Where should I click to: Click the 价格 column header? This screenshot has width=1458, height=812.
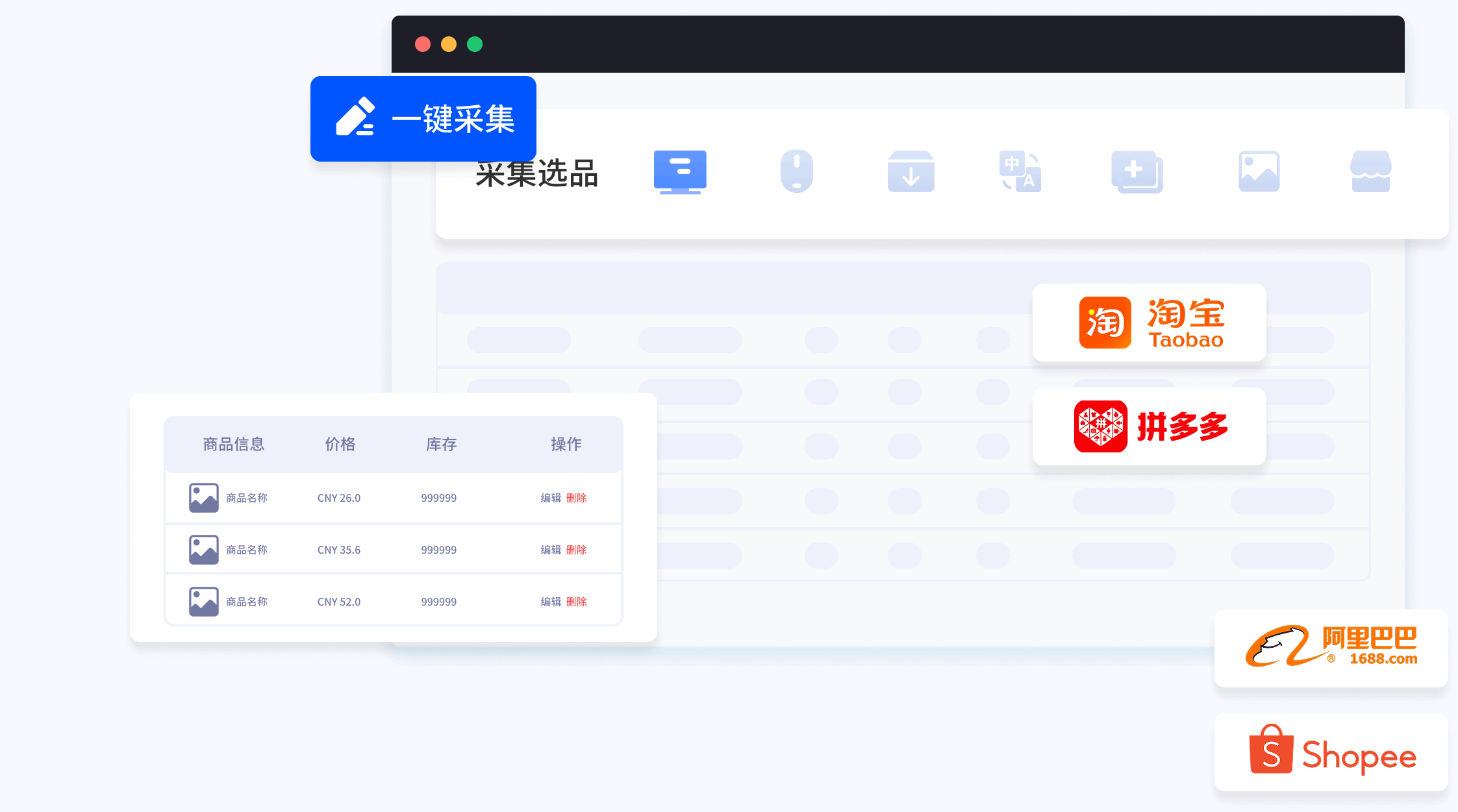tap(340, 444)
